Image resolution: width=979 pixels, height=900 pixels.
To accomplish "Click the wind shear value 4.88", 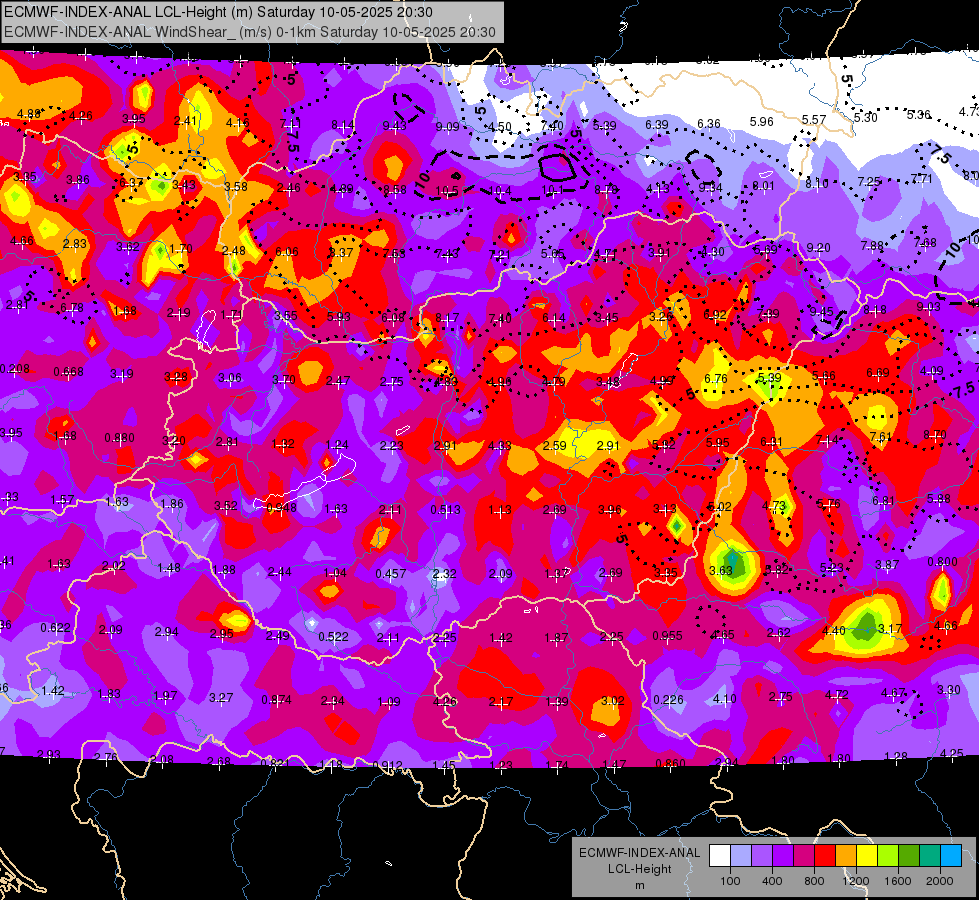I will click(29, 114).
